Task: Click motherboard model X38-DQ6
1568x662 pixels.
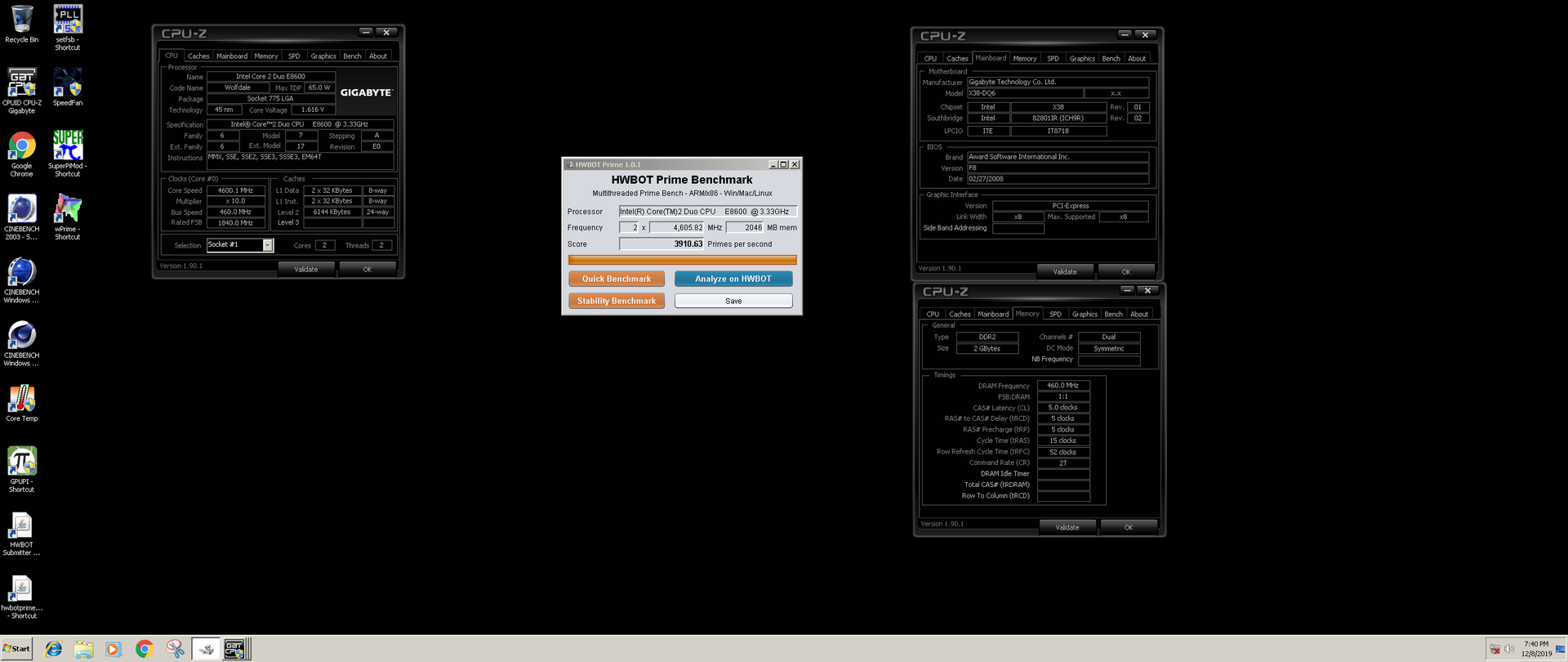Action: 1024,93
